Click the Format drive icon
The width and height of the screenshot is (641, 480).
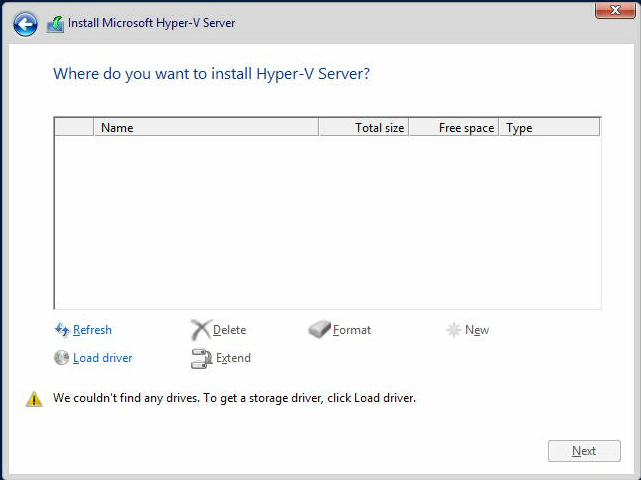click(x=319, y=330)
